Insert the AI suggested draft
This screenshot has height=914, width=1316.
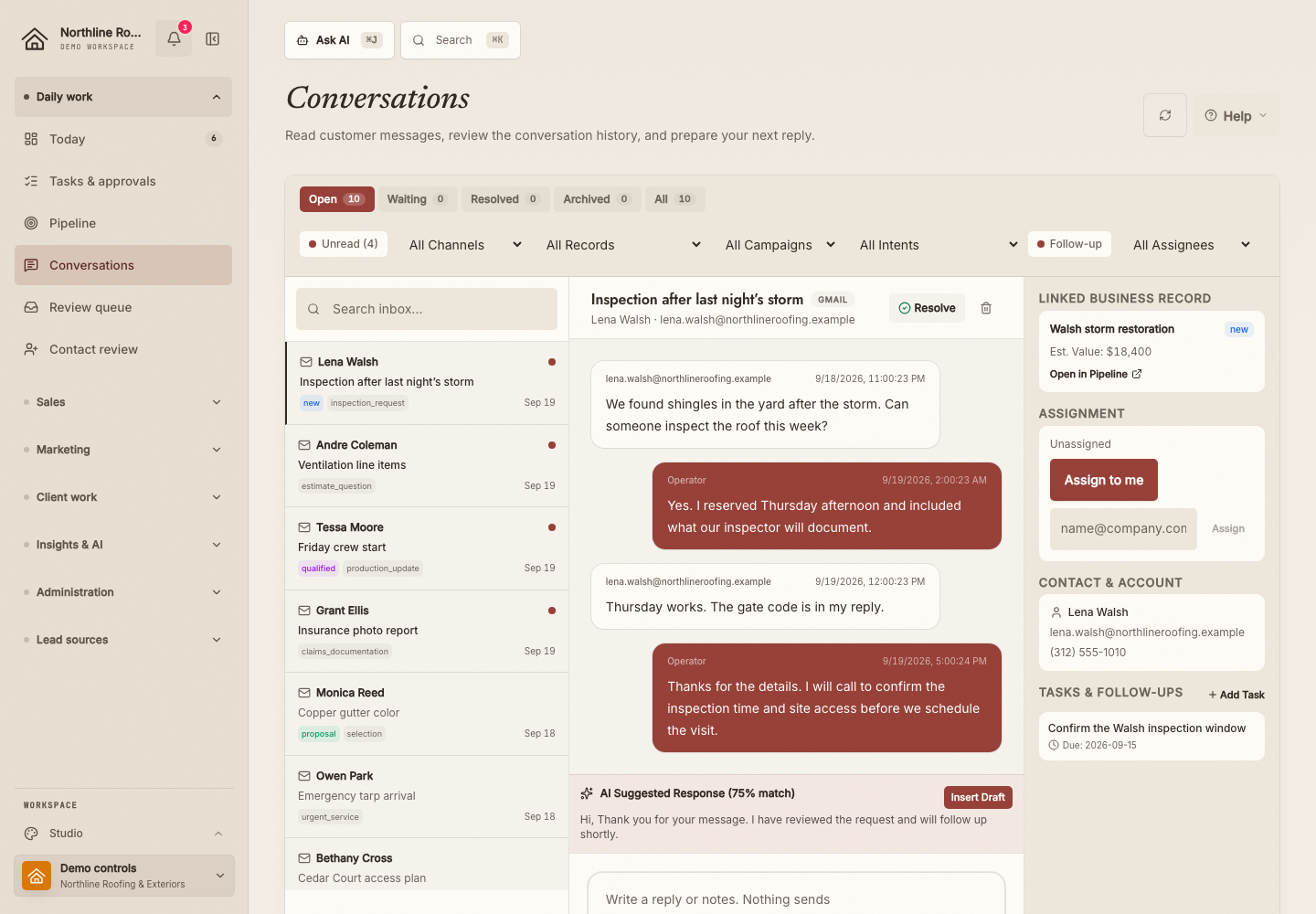click(x=978, y=797)
